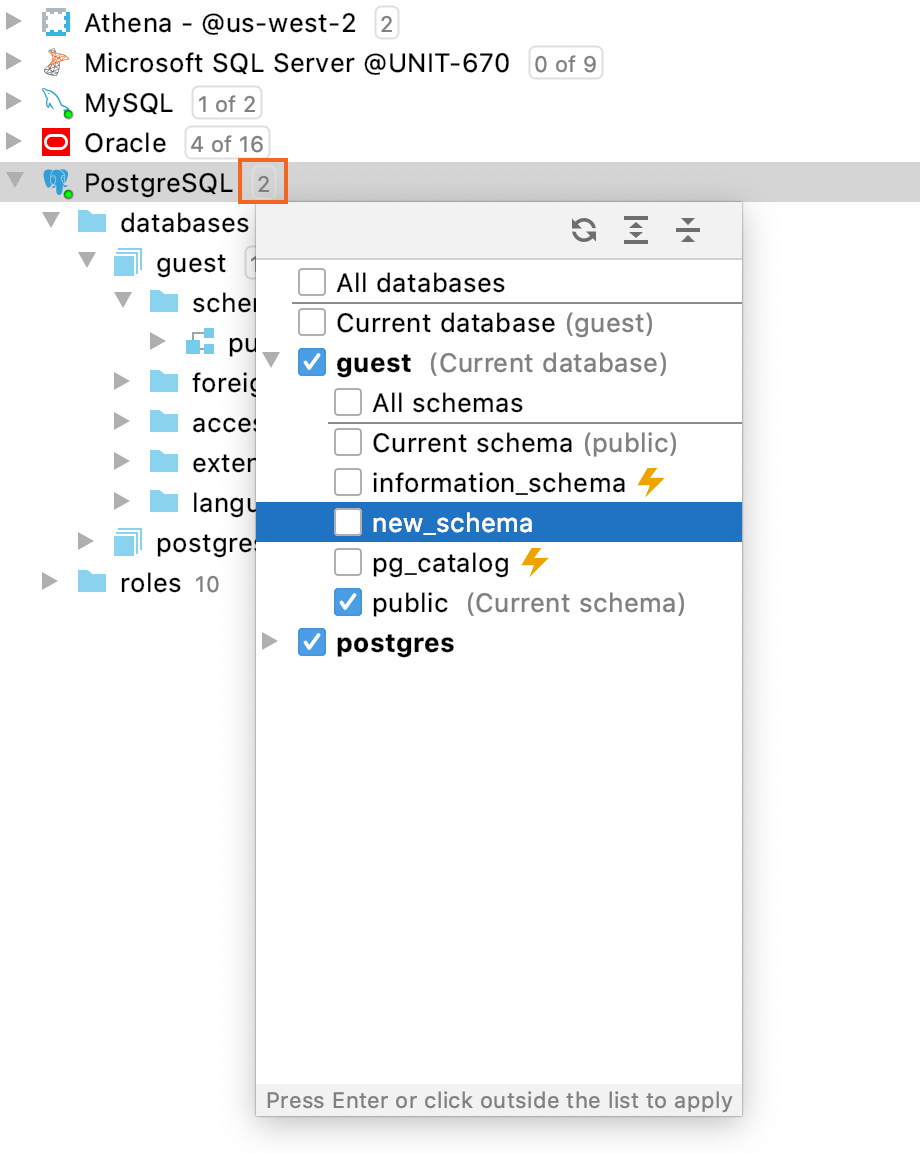
Task: Collapse the PostgreSQL tree node
Action: click(x=16, y=182)
